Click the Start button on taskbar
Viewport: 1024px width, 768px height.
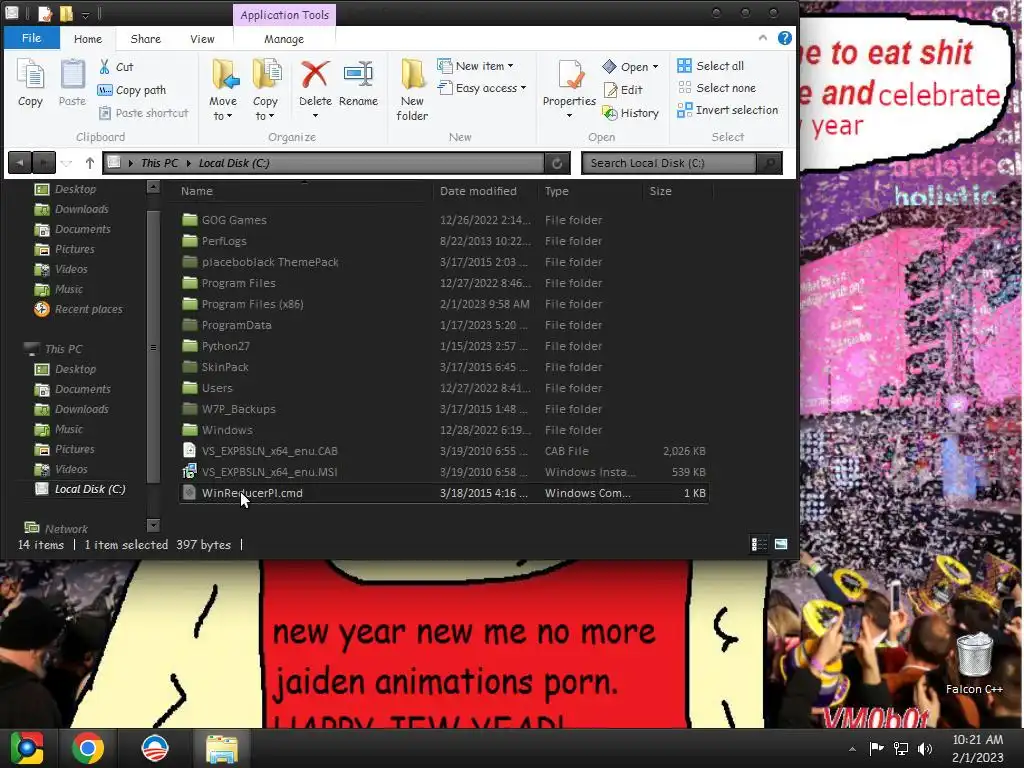[27, 748]
